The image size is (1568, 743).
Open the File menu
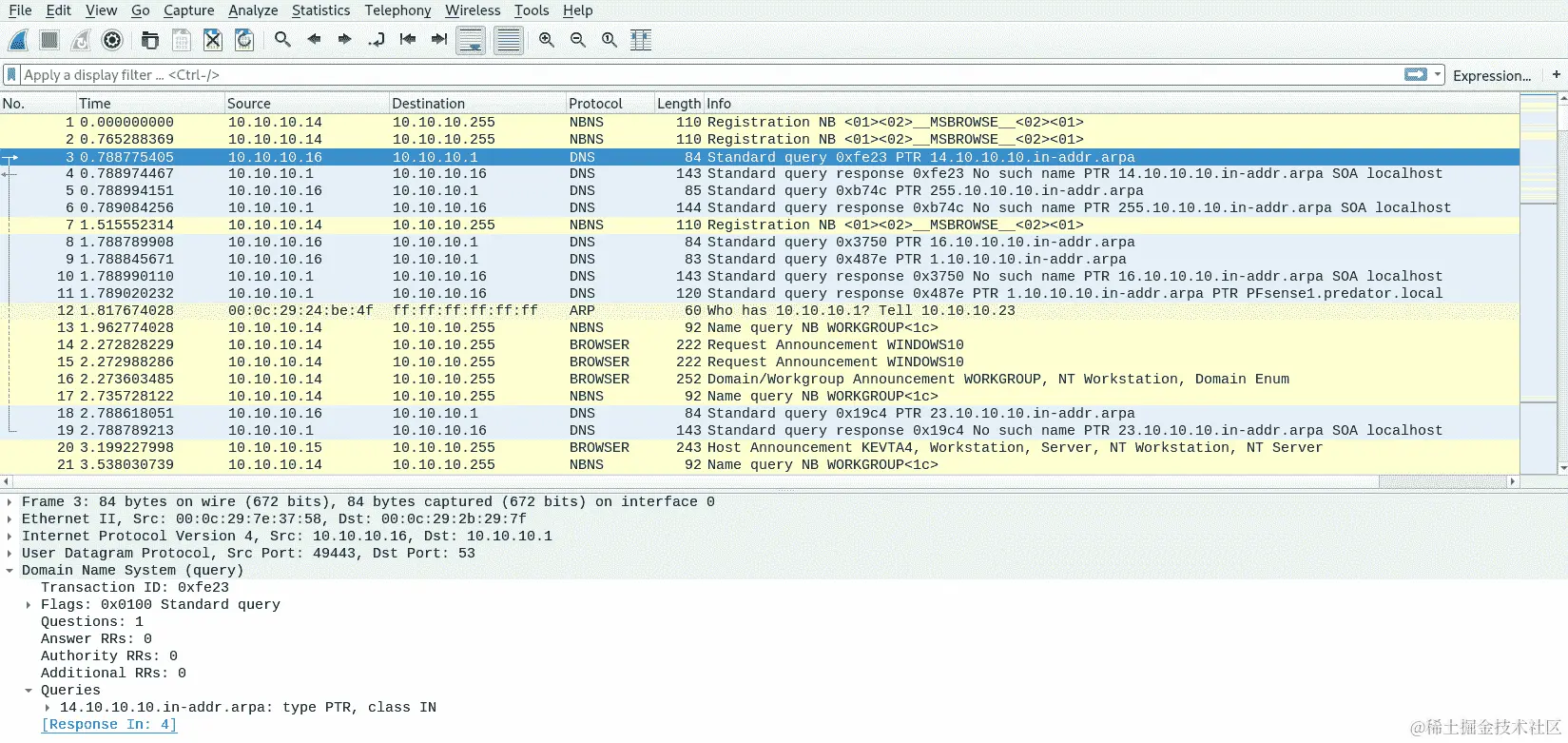20,10
